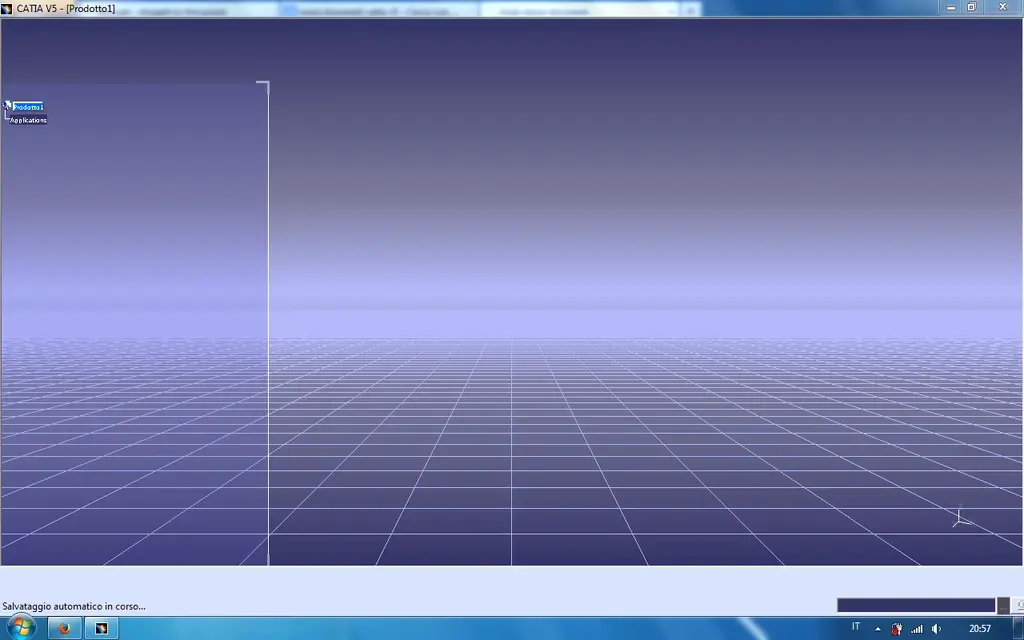
Task: Click the Show desktop strip on the taskbar
Action: tap(1018, 628)
